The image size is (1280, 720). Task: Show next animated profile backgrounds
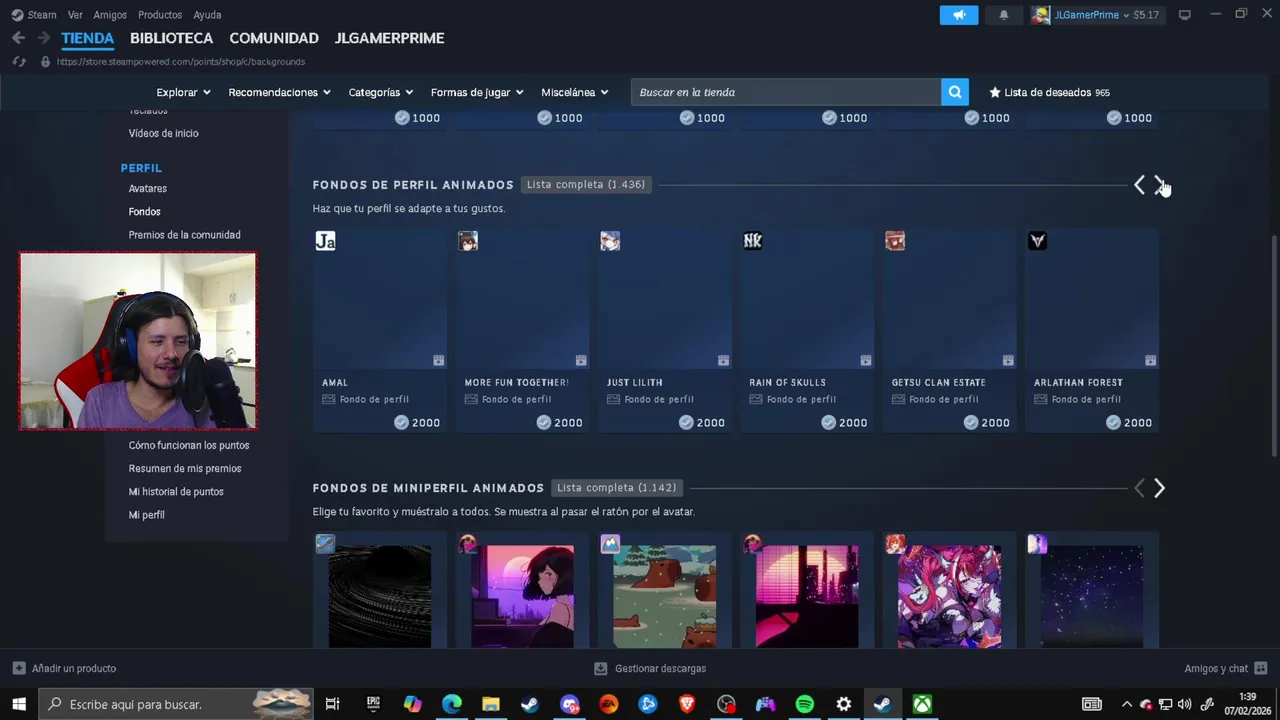(x=1160, y=185)
